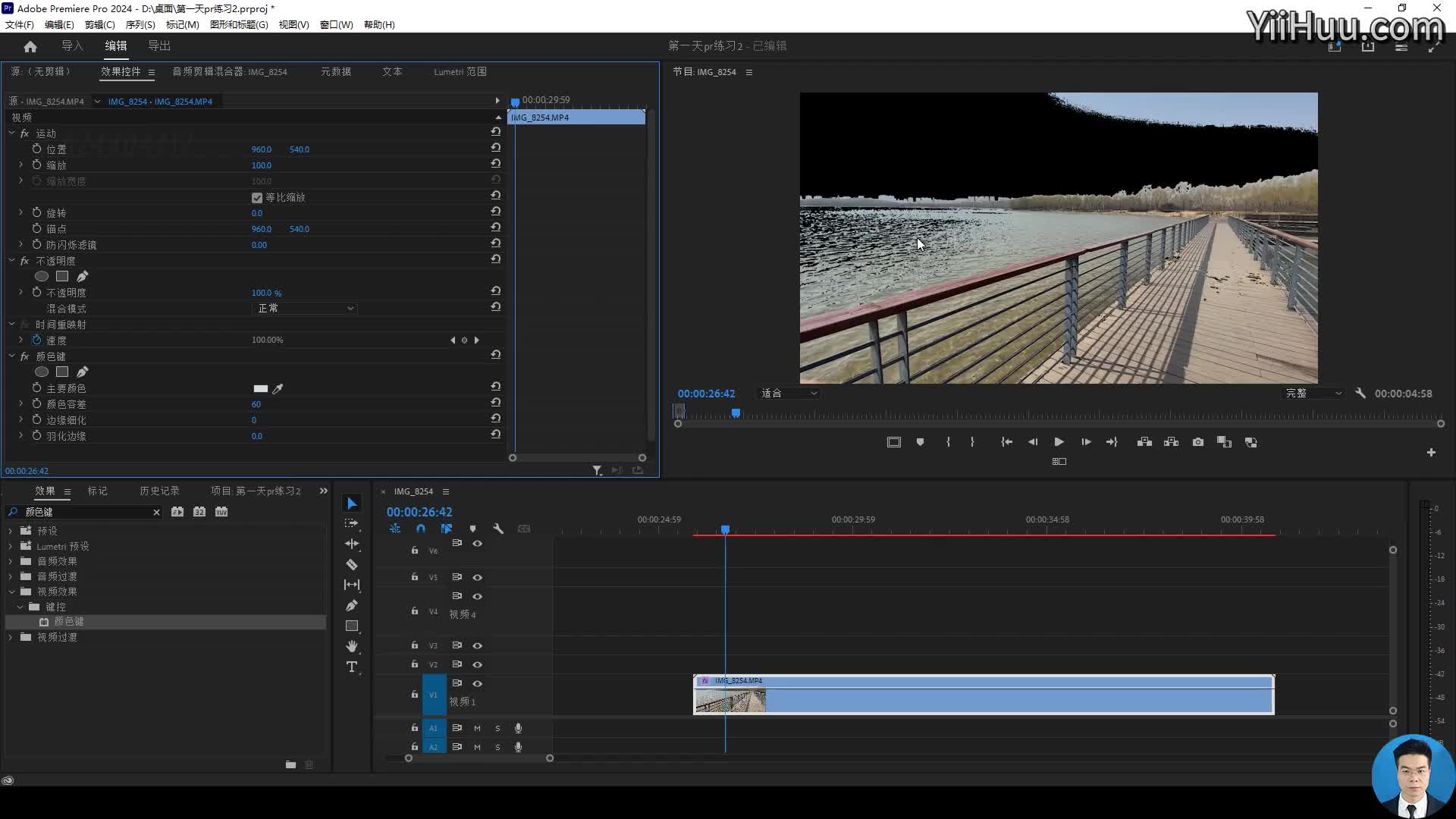The height and width of the screenshot is (819, 1456).
Task: Click the Extract button in program monitor
Action: tap(1172, 442)
